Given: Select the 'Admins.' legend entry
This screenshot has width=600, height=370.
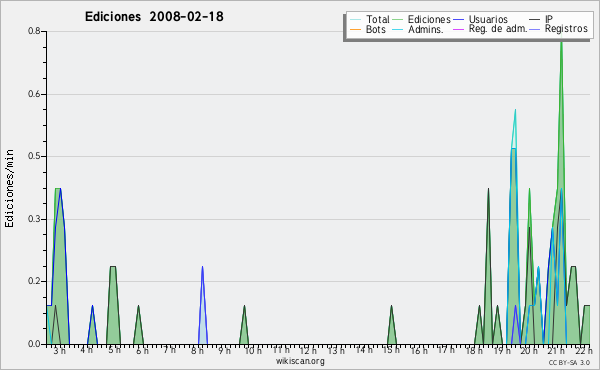Looking at the screenshot, I should pyautogui.click(x=426, y=29).
